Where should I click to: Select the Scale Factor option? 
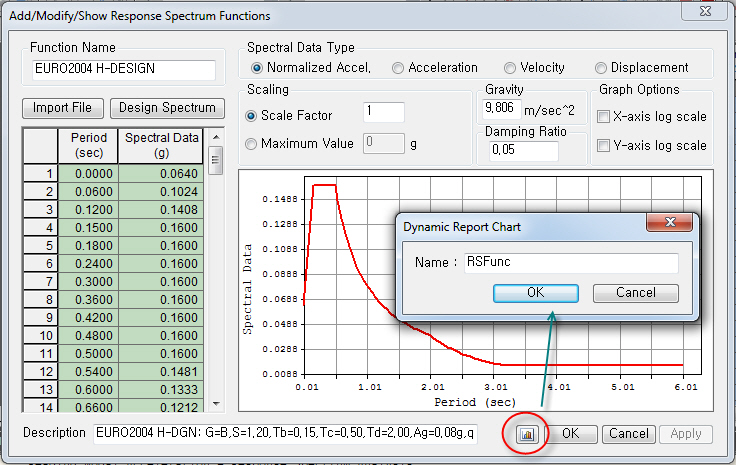click(x=251, y=116)
